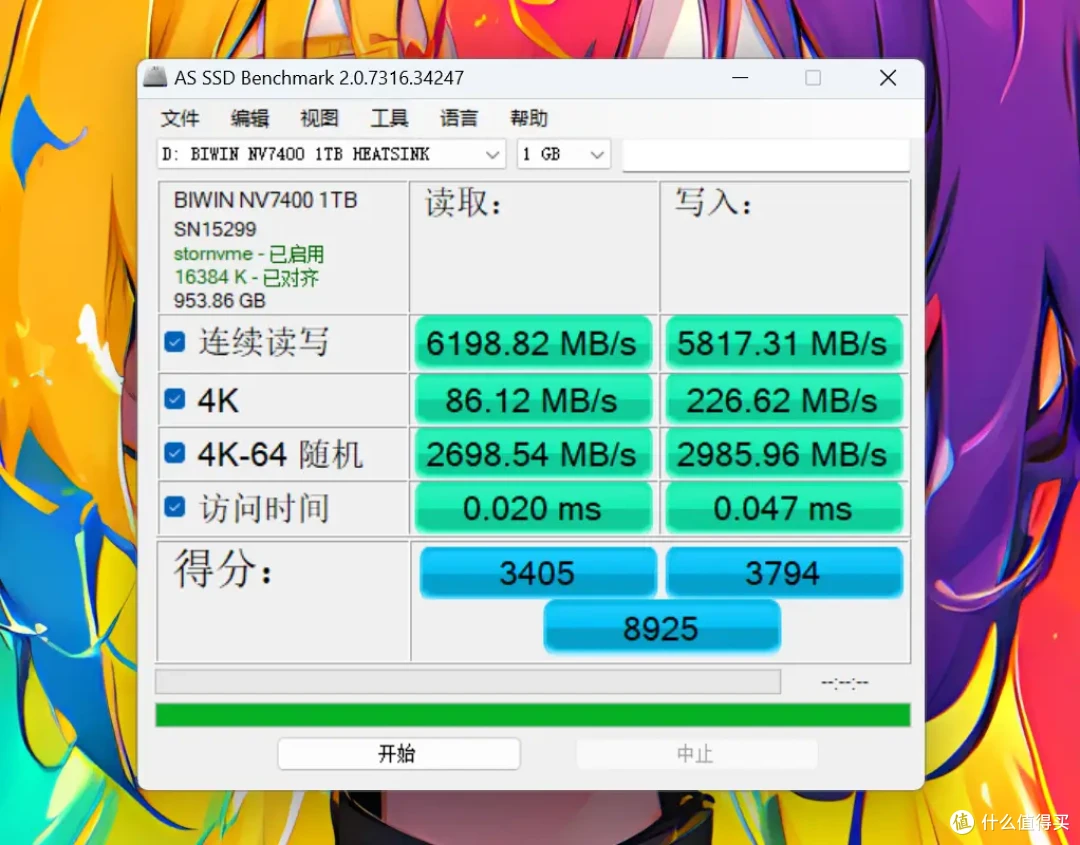The width and height of the screenshot is (1080, 845).
Task: Click the green overall progress bar
Action: 532,715
